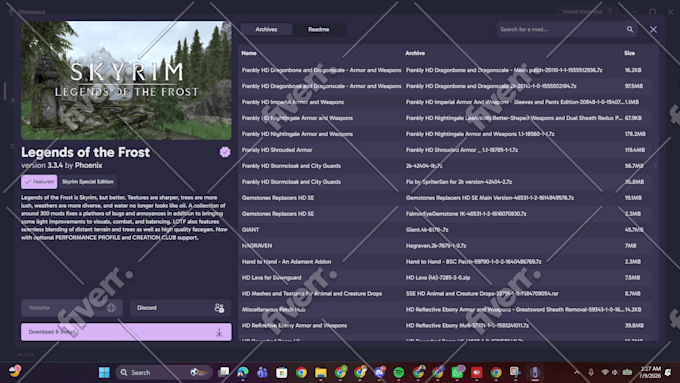This screenshot has width=680, height=383.
Task: Click the search magnifier icon
Action: point(630,29)
